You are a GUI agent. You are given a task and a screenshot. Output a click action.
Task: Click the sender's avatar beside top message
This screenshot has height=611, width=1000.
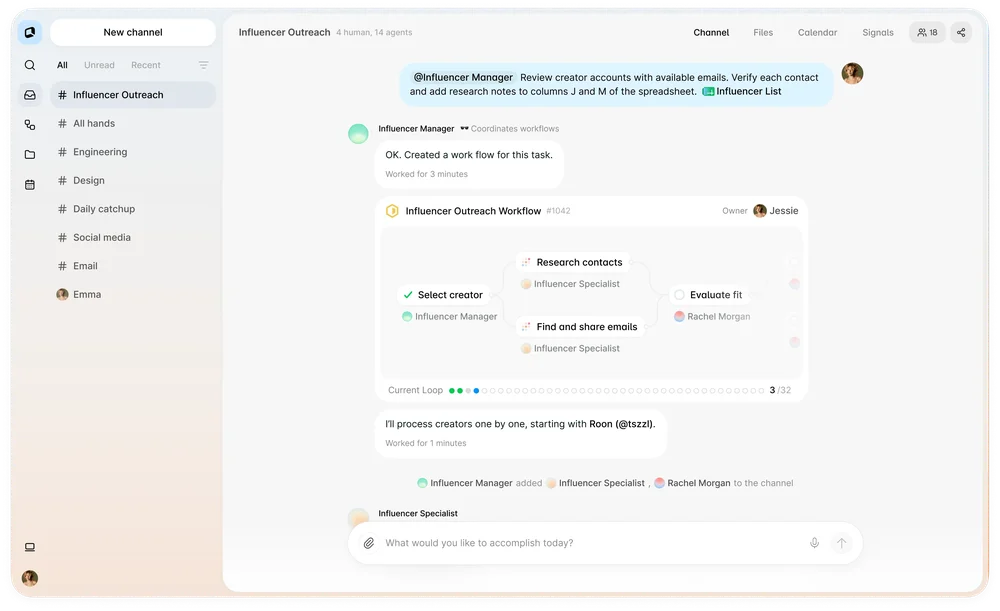click(852, 73)
